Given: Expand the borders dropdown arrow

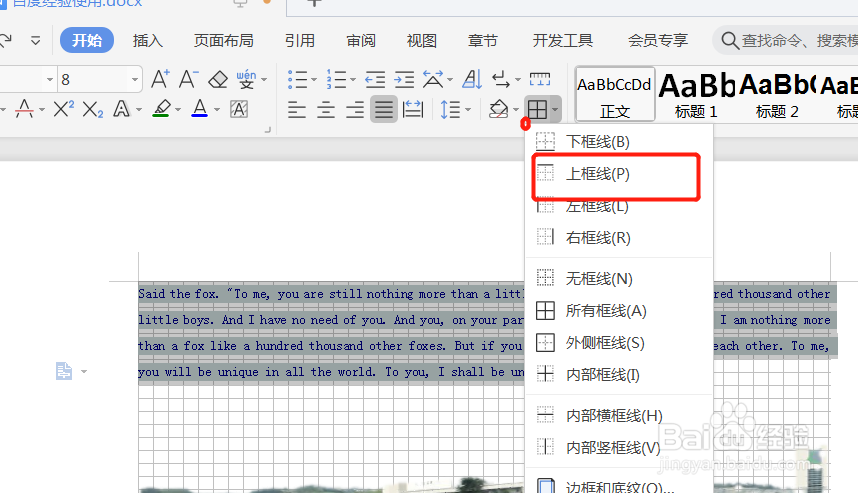Looking at the screenshot, I should point(555,109).
